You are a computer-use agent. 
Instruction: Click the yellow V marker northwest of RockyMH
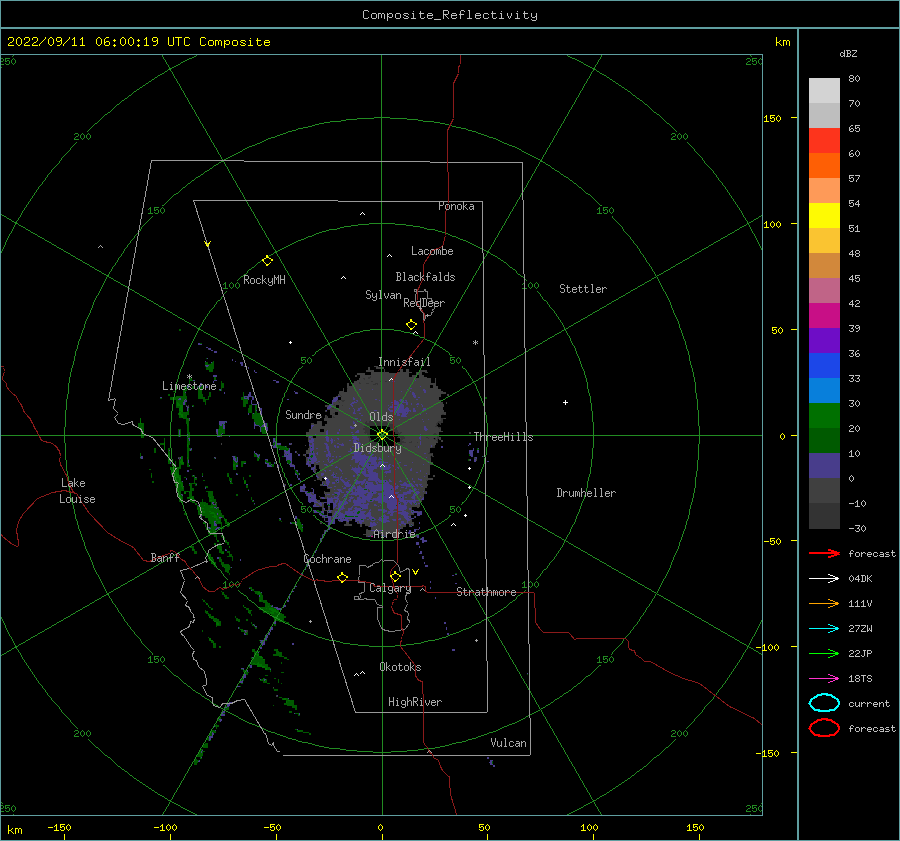pos(208,244)
